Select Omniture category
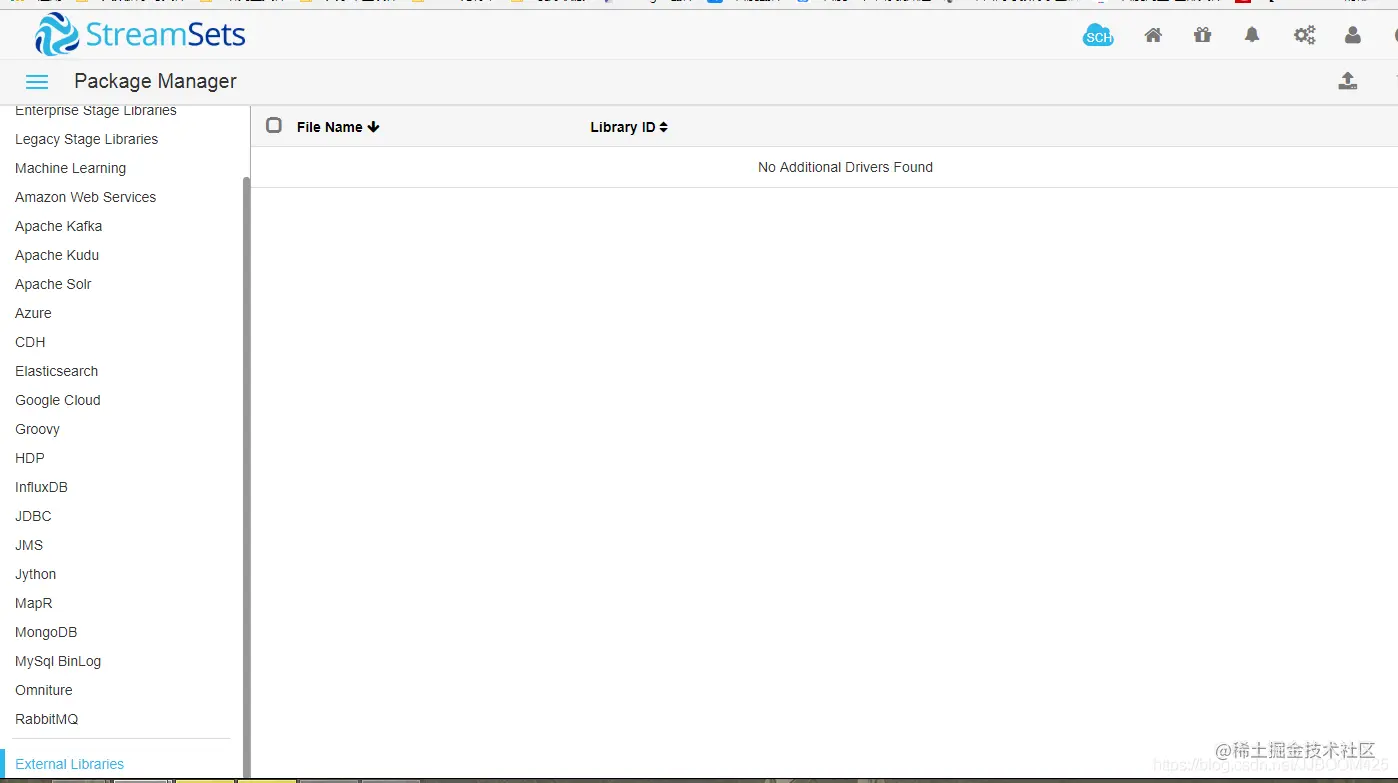 [x=43, y=690]
